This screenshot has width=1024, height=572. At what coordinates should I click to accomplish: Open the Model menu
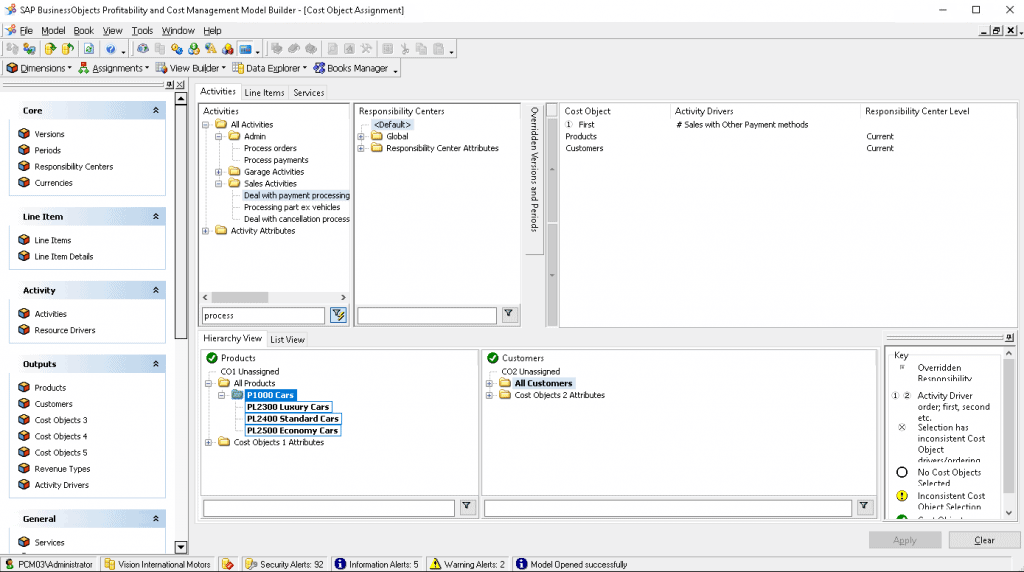tap(53, 31)
